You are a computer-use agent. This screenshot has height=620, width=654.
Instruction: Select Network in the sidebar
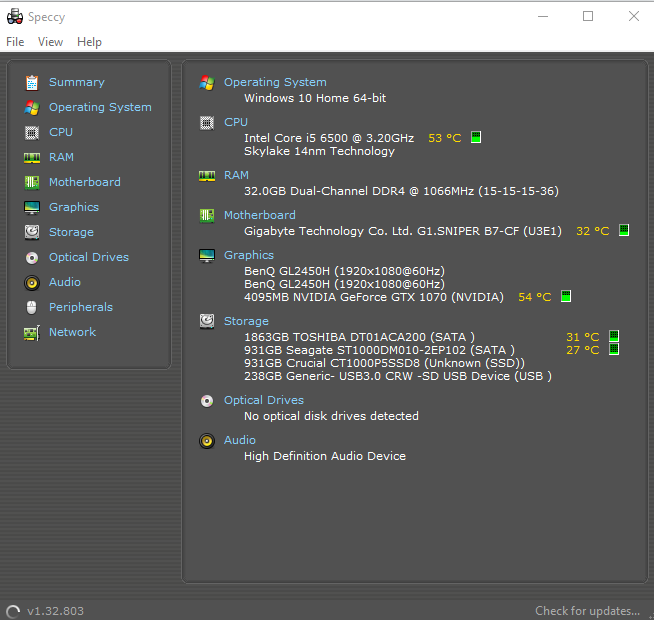73,333
